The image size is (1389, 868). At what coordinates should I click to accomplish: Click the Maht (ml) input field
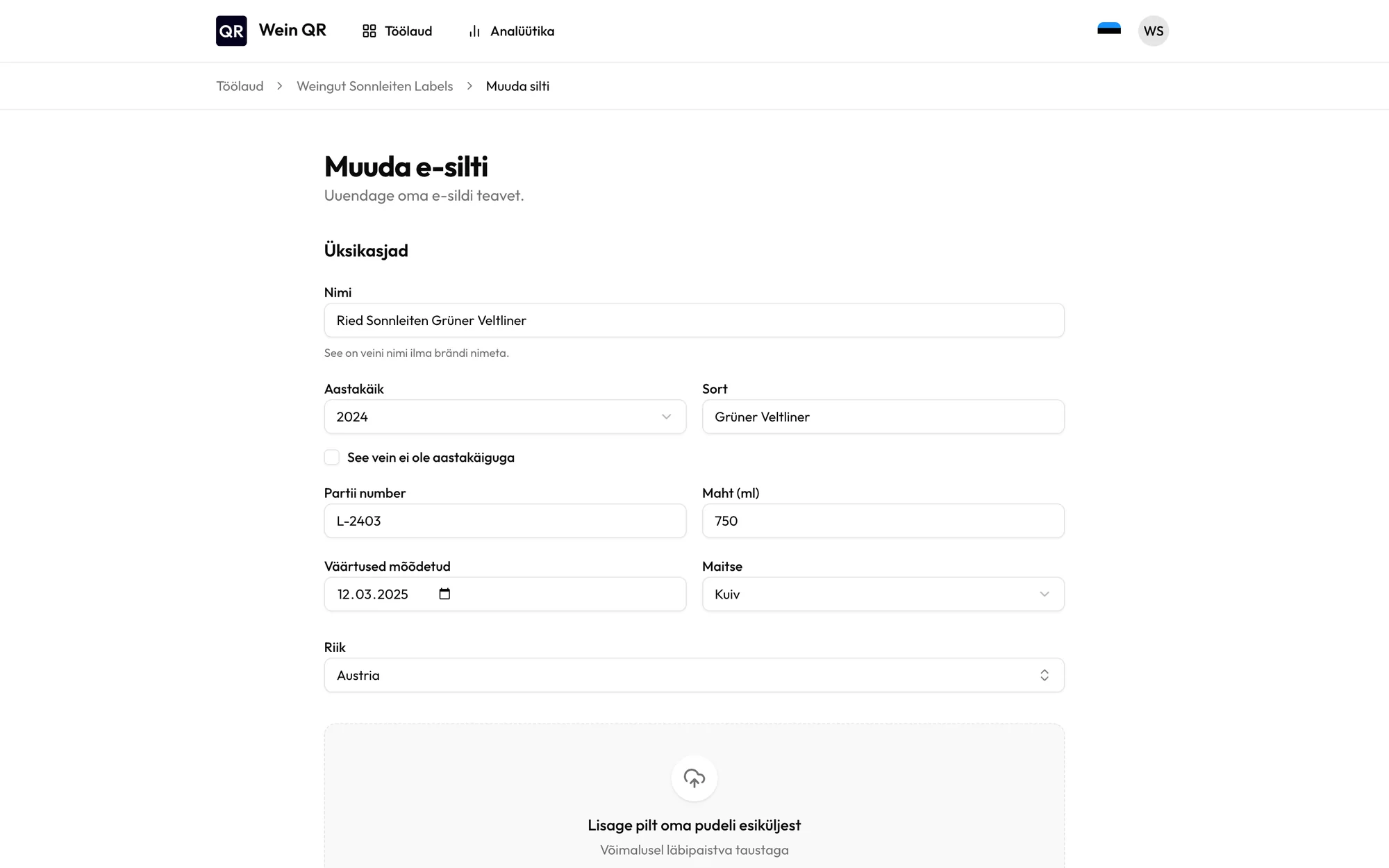coord(883,521)
